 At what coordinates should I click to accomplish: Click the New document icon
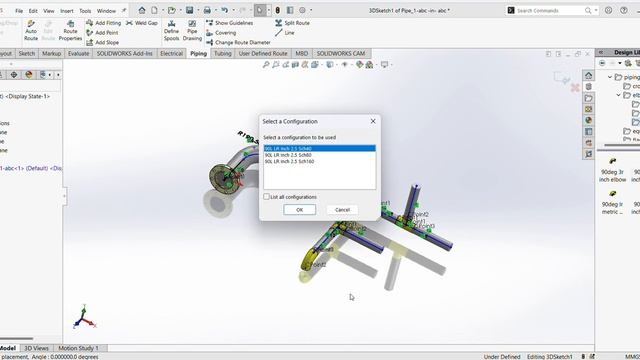pyautogui.click(x=154, y=10)
